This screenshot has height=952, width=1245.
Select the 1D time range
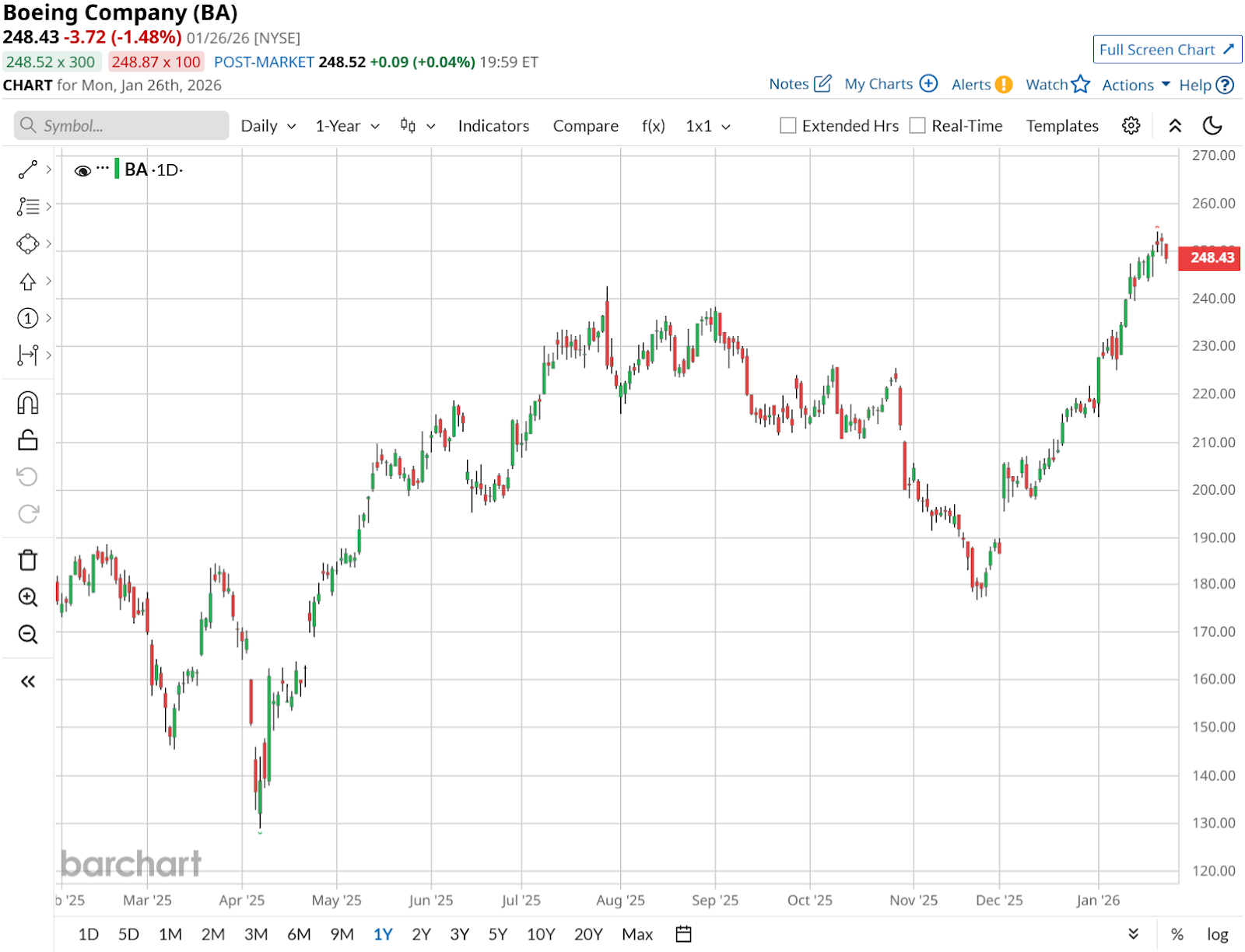pos(89,934)
